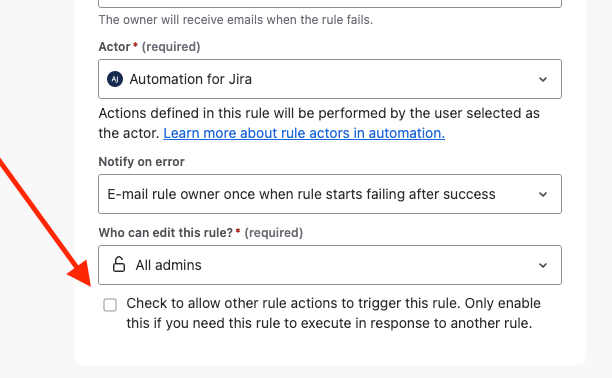Toggle rule trigger via 'Check to allow' label text

333,313
